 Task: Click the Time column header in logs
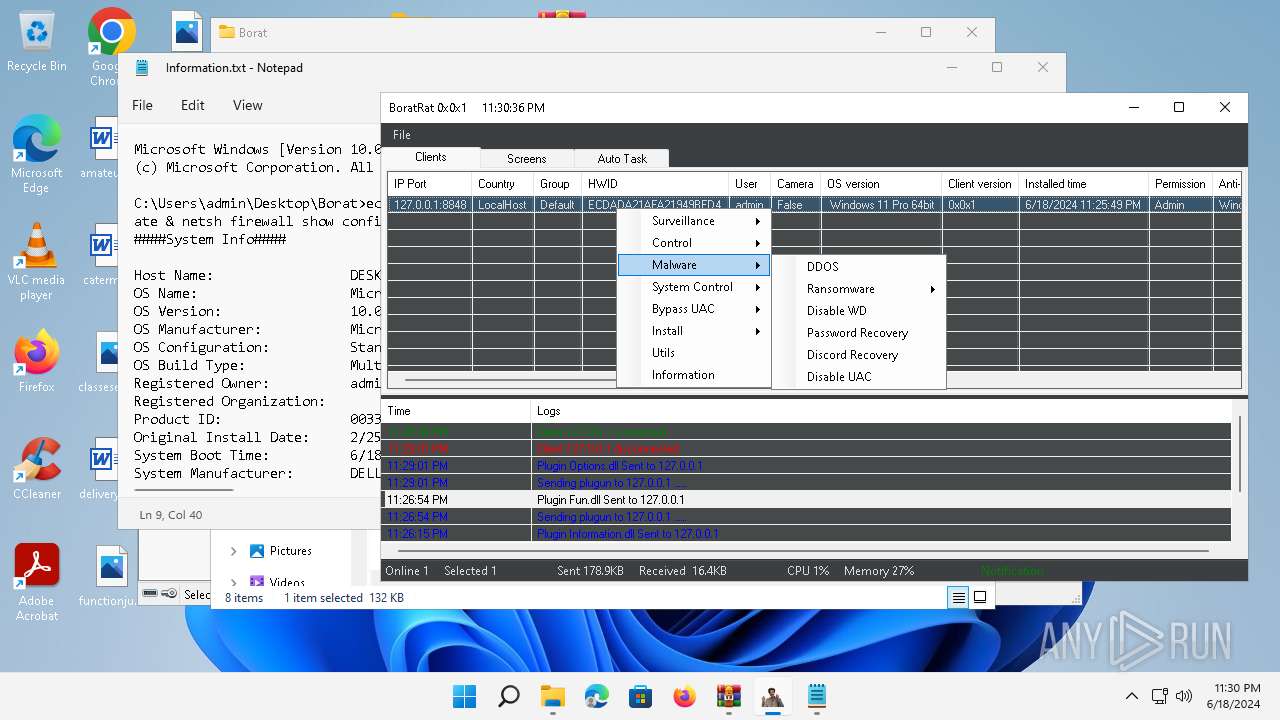[x=456, y=411]
